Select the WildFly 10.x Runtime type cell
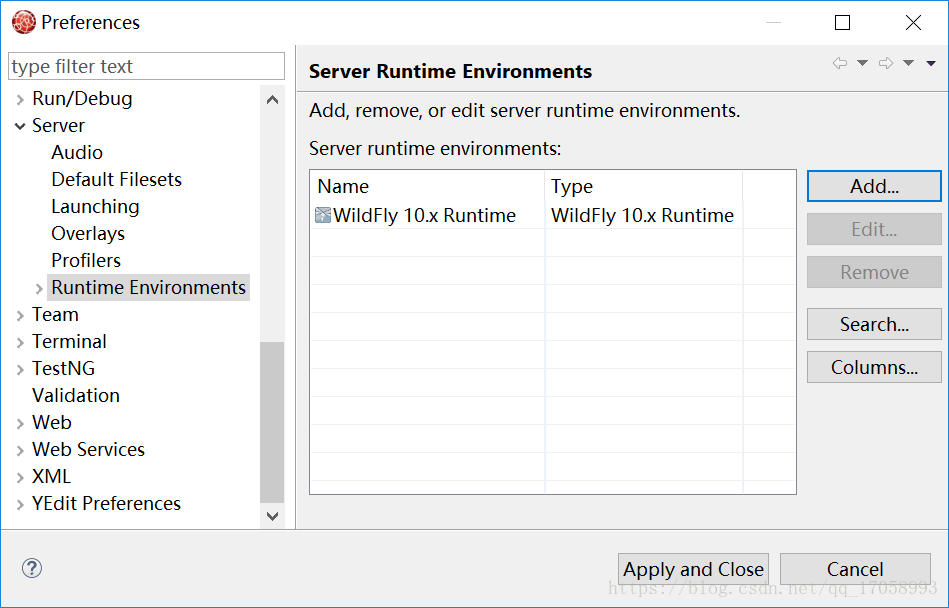Screen dimensions: 949x608 click(x=644, y=215)
